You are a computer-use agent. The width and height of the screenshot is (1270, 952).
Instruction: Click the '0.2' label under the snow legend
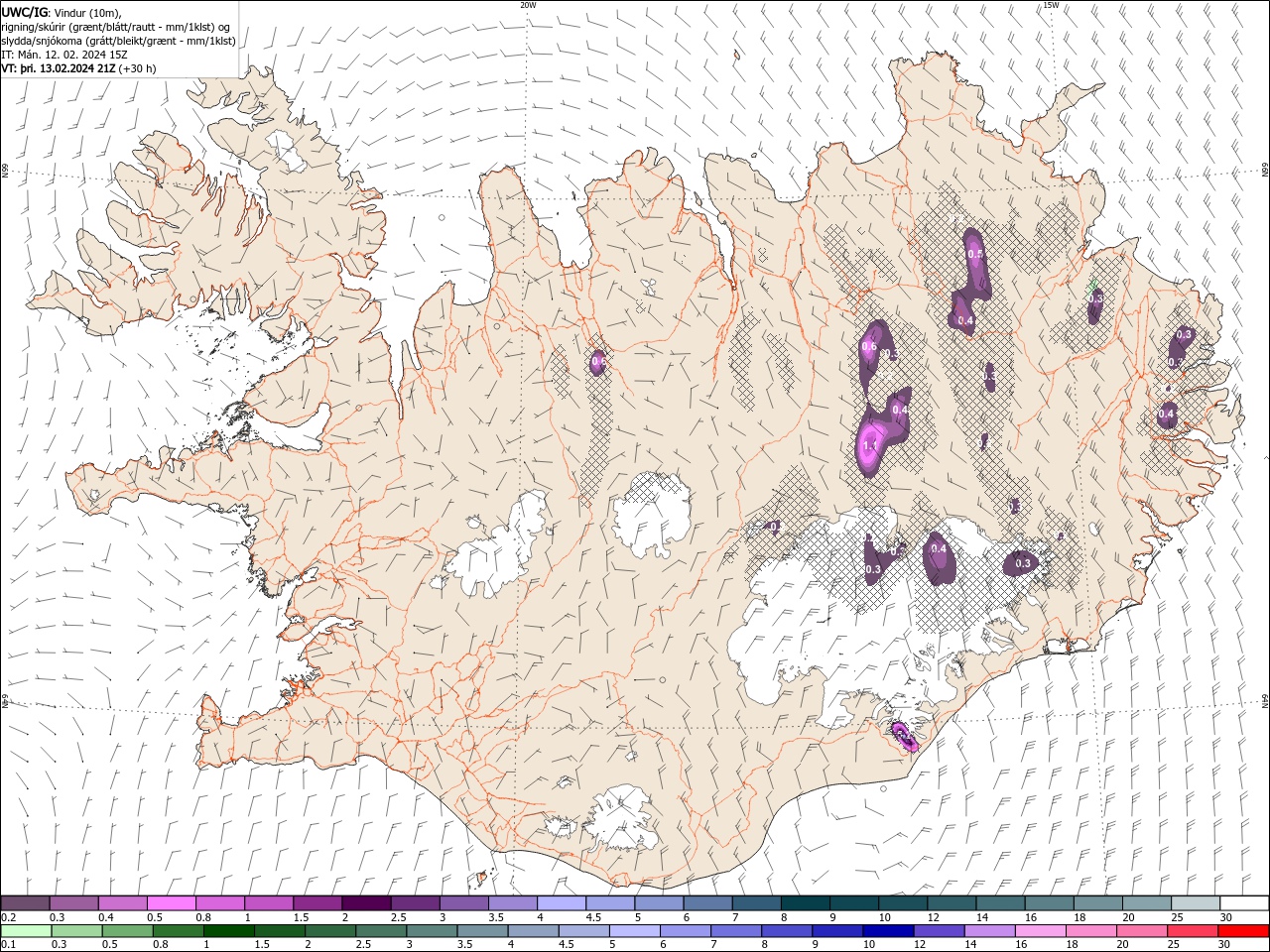coord(9,917)
